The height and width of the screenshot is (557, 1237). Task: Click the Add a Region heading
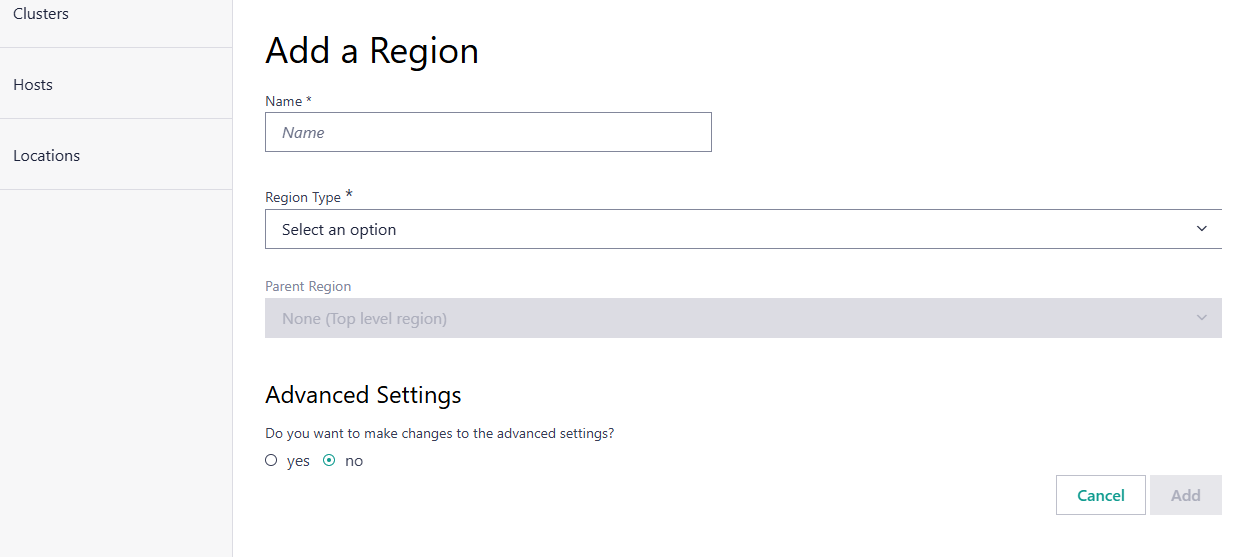(x=372, y=51)
